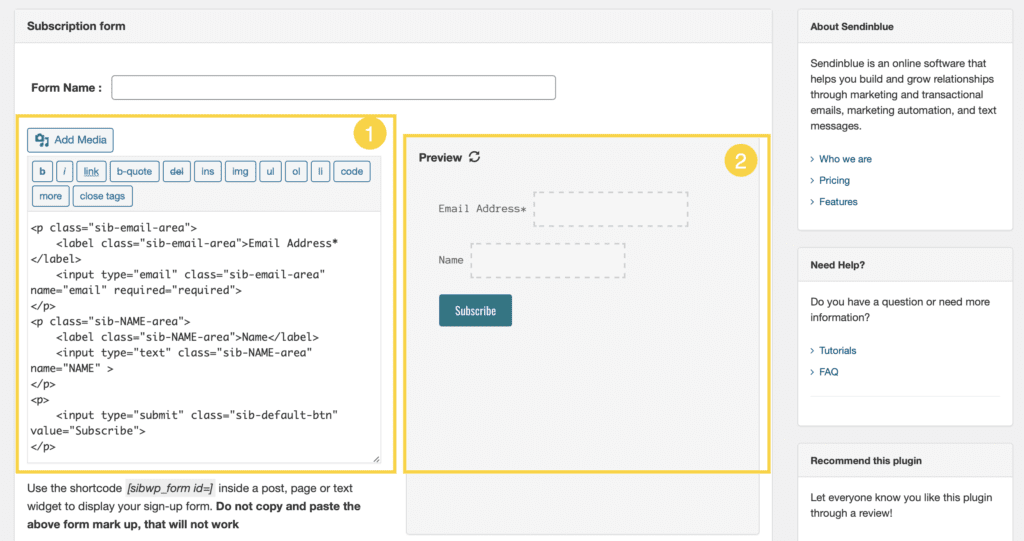The image size is (1024, 541).
Task: Focus the preview Email Address field
Action: tap(611, 209)
